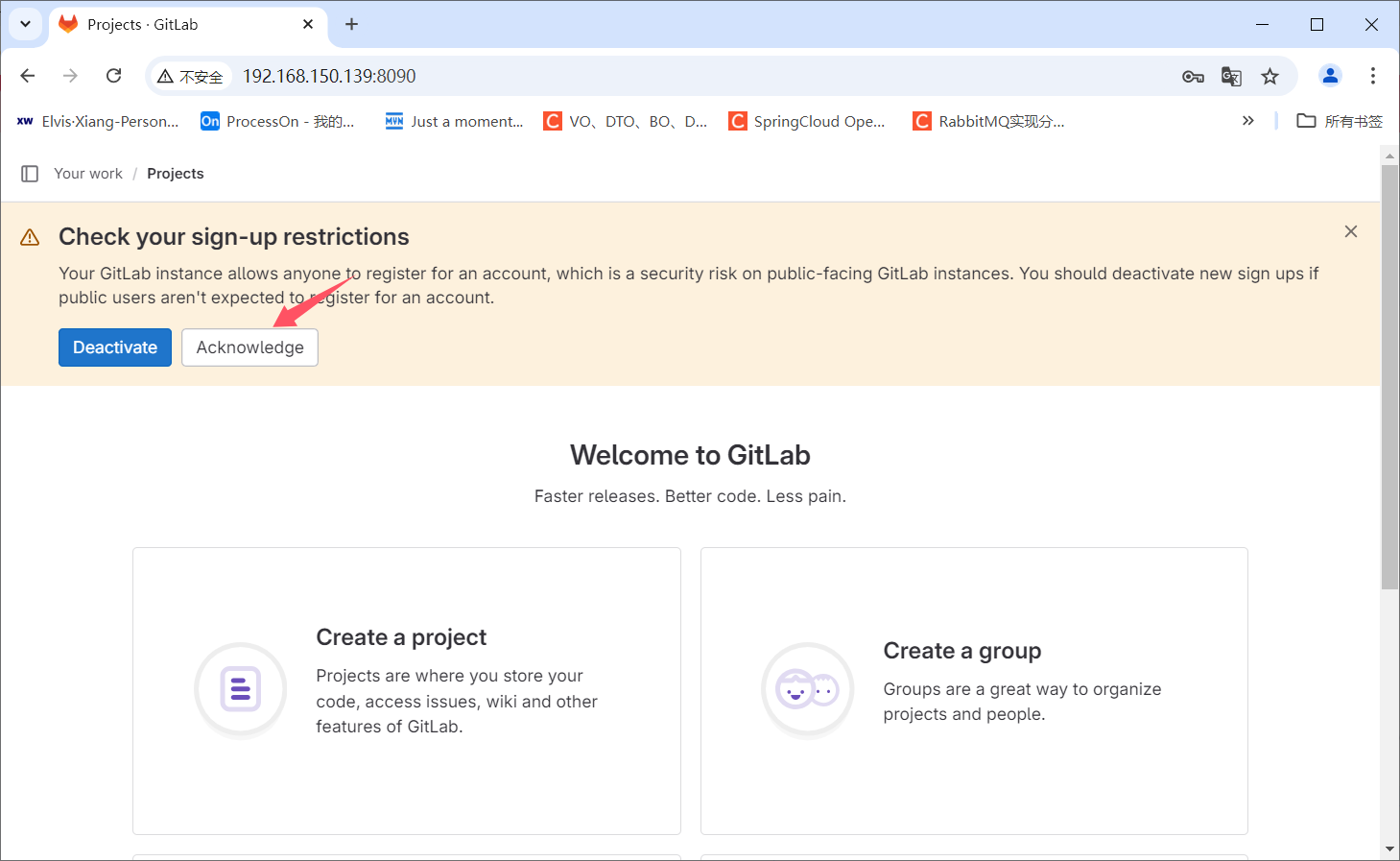Click the Deactivate button
This screenshot has width=1400, height=861.
(115, 347)
